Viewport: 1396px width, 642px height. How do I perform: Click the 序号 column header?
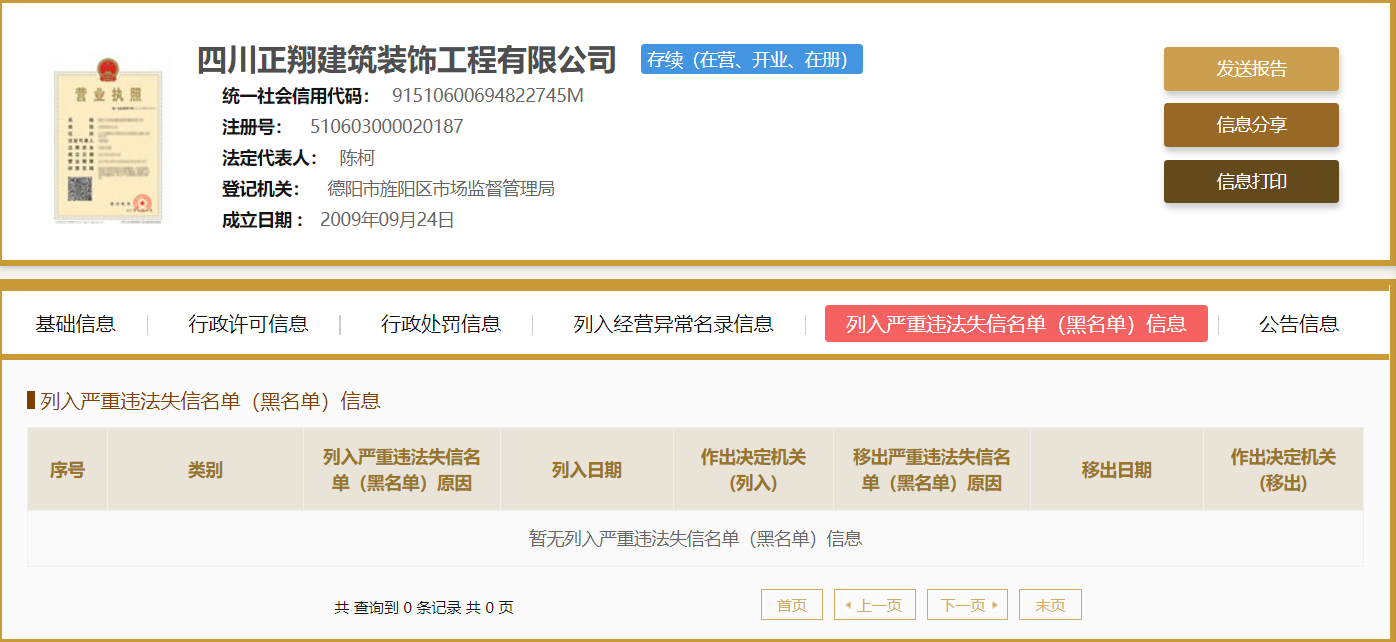click(x=67, y=470)
